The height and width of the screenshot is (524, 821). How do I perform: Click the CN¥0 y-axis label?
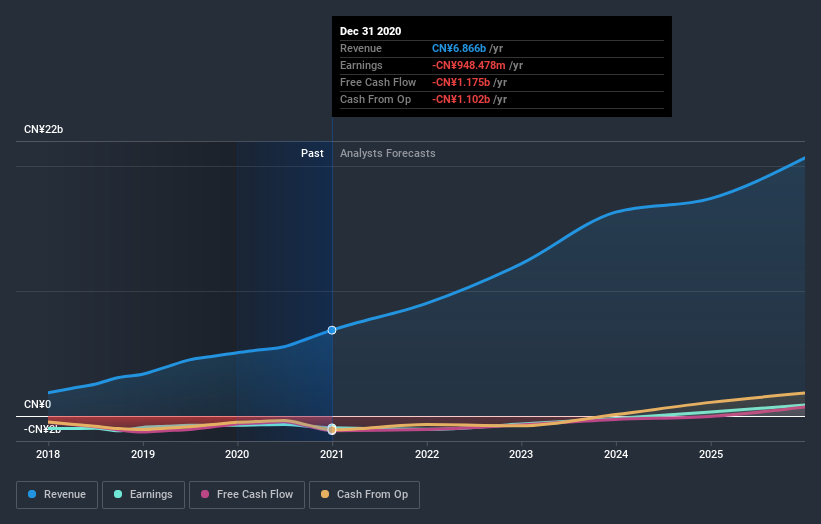[x=38, y=405]
